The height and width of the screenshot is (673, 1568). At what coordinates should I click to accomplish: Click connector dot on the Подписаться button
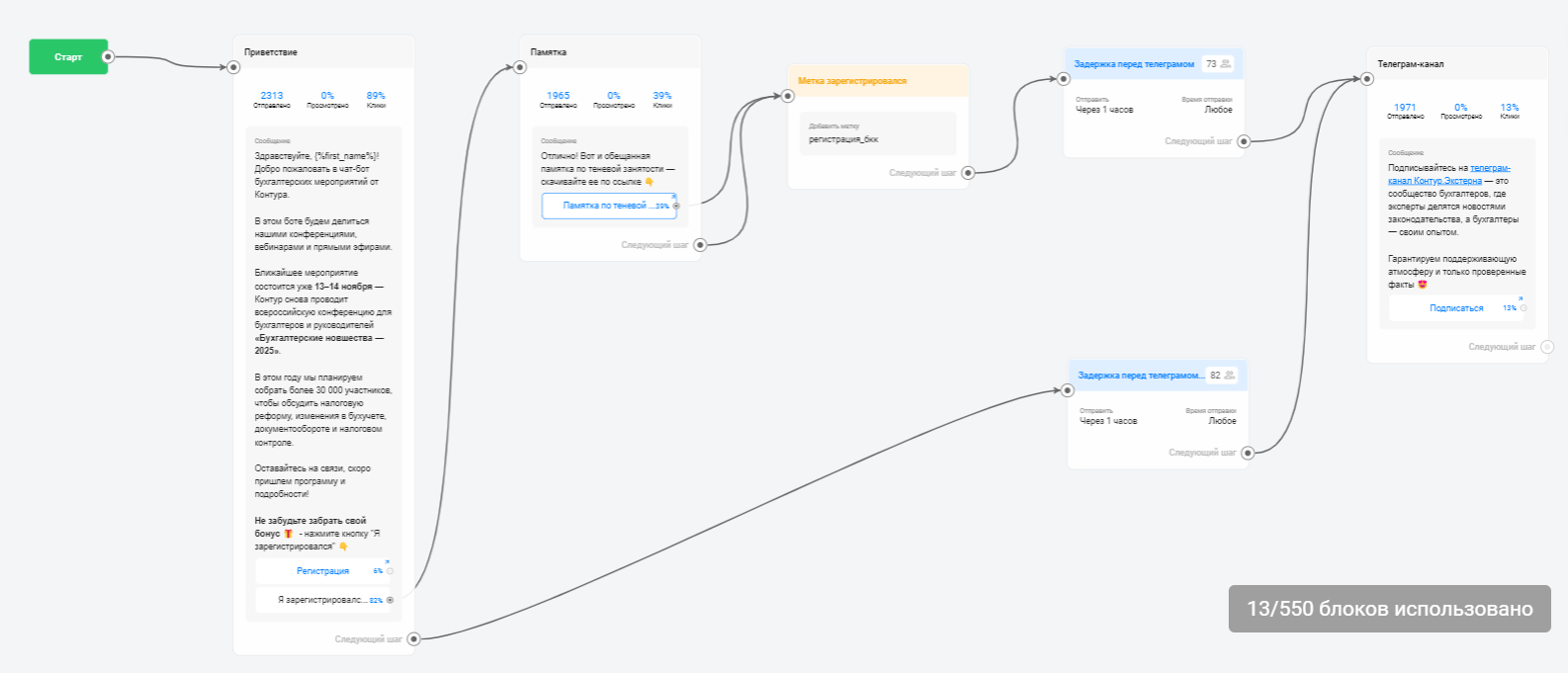(1524, 308)
